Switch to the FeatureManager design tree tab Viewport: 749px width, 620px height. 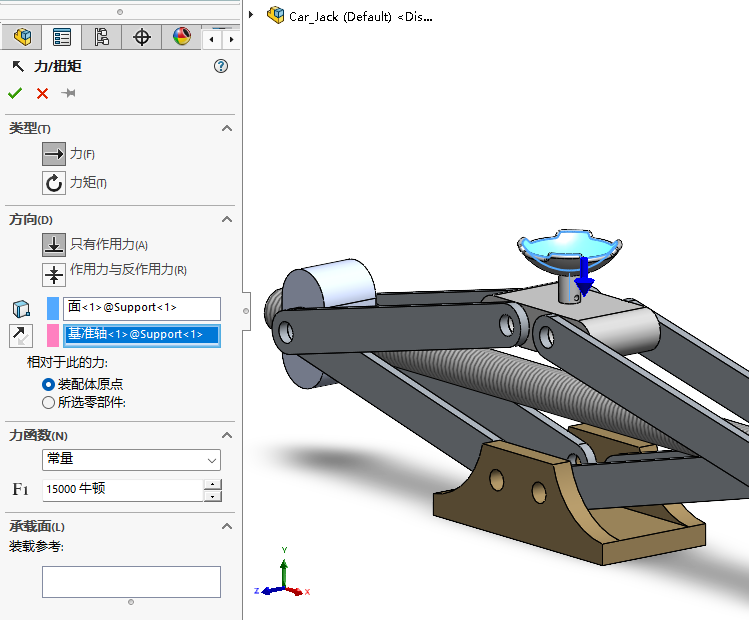[x=22, y=38]
